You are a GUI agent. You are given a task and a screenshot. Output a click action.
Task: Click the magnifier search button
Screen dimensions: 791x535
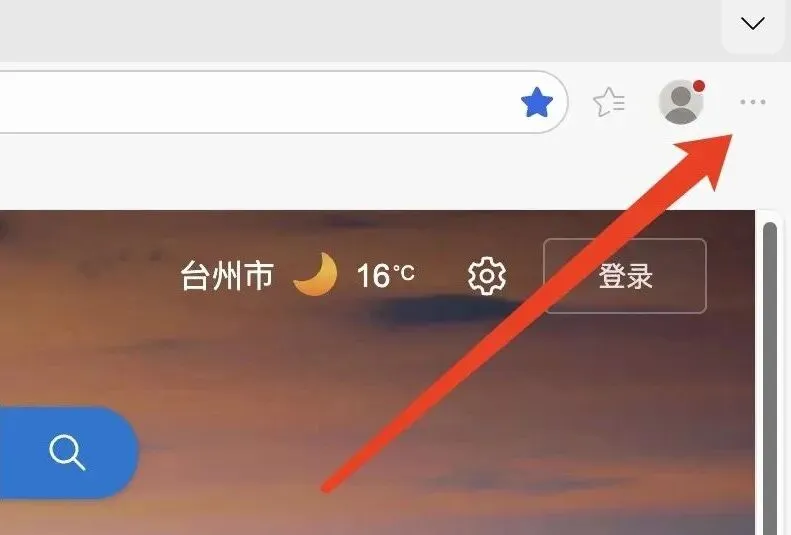click(68, 452)
